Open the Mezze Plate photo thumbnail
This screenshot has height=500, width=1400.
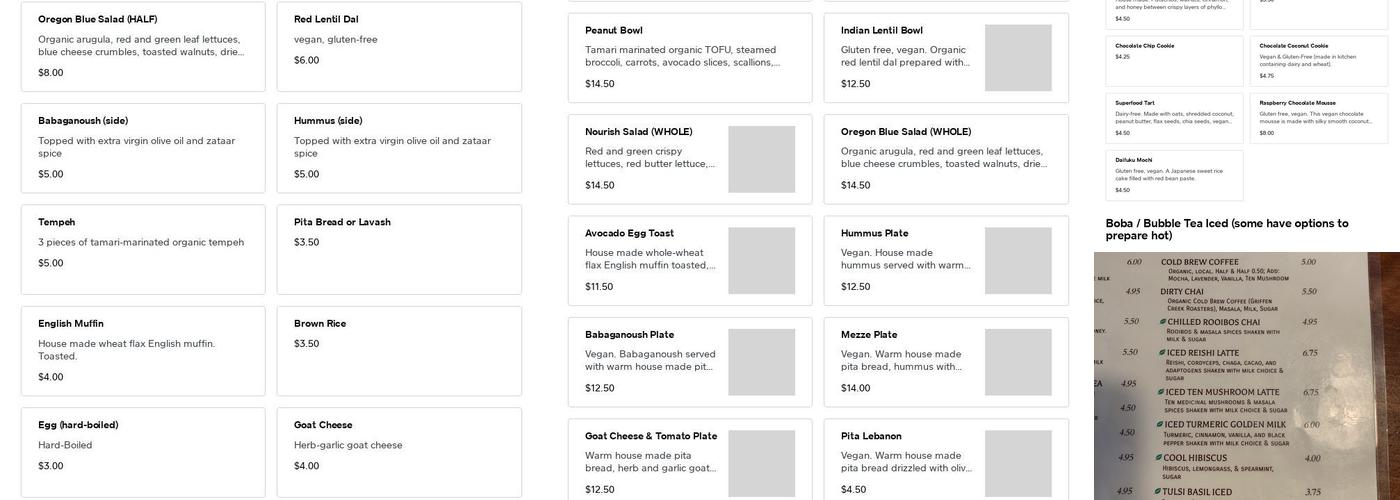tap(1017, 362)
